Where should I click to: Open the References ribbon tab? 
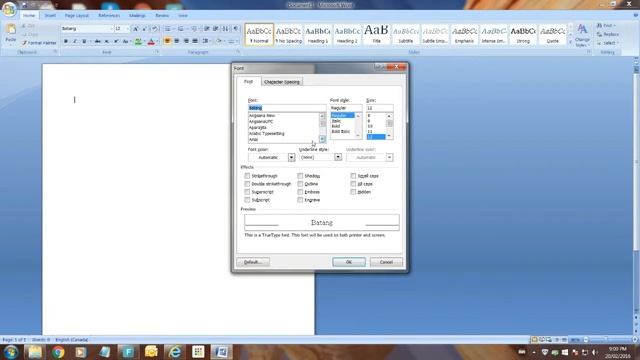[109, 16]
